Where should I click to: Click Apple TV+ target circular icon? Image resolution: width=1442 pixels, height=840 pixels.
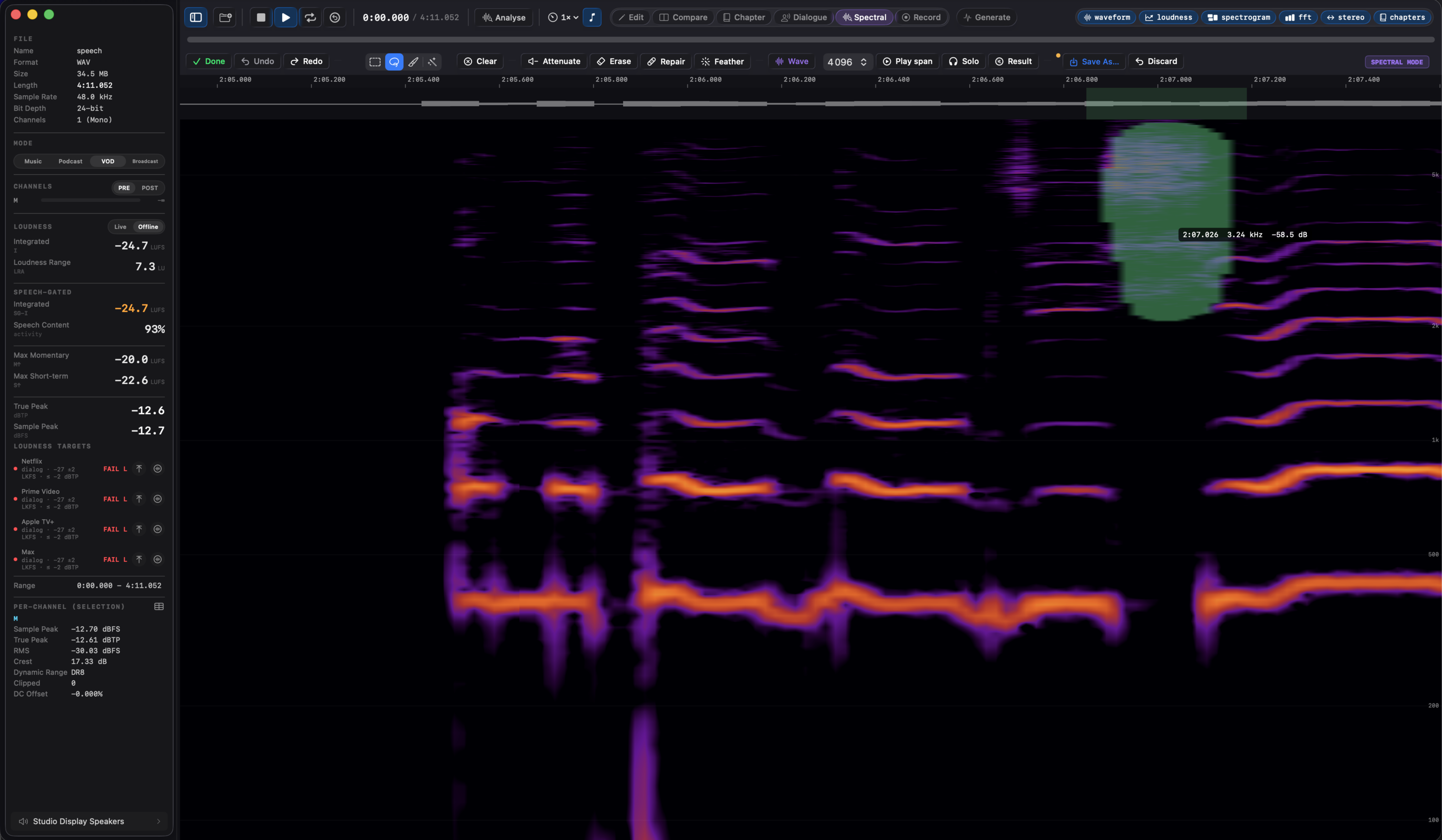click(x=158, y=529)
